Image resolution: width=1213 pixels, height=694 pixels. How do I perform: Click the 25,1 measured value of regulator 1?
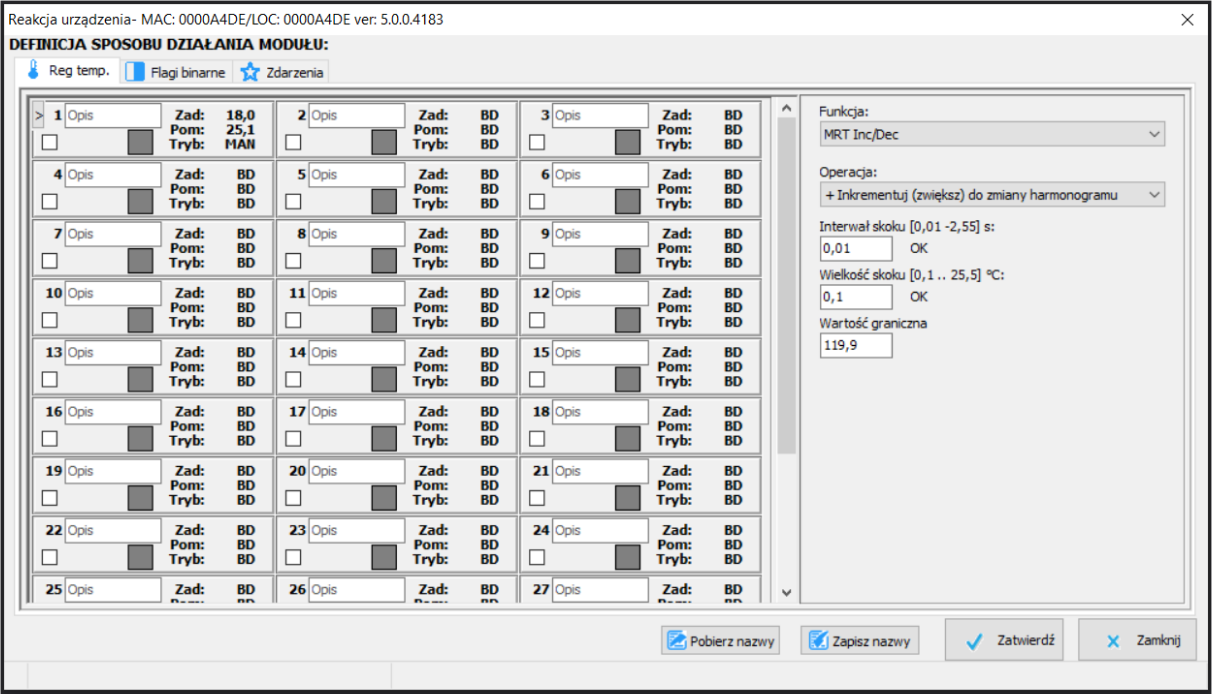[x=241, y=129]
